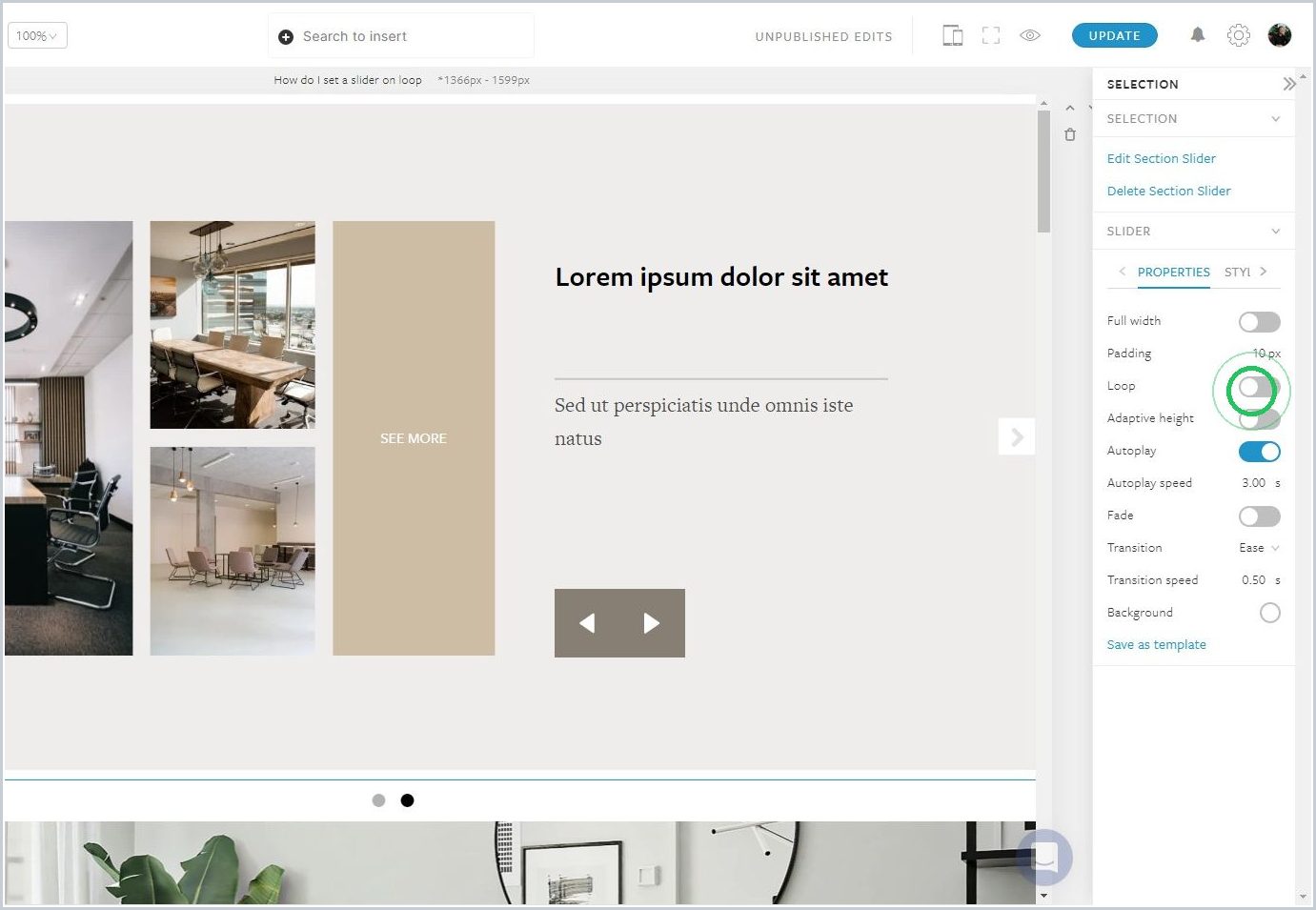Click the slide's next arrow at the canvas edge
This screenshot has height=910, width=1316.
click(x=1017, y=436)
